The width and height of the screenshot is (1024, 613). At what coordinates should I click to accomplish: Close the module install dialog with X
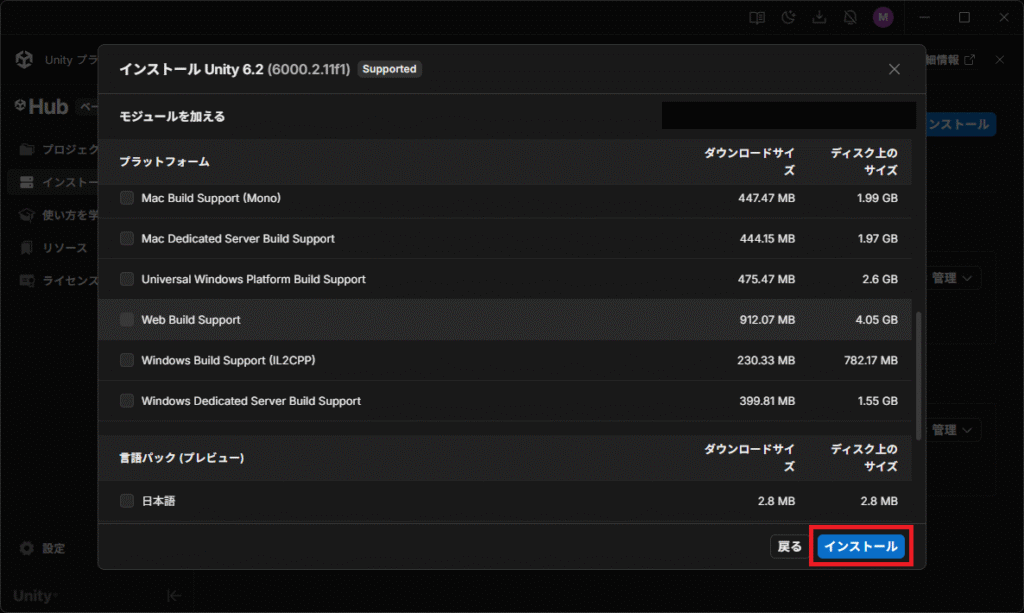click(x=894, y=69)
